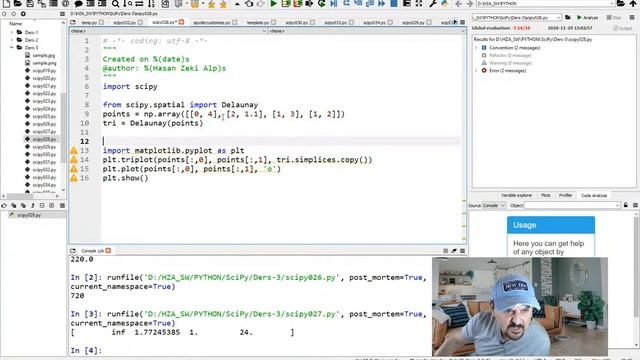The image size is (640, 360).
Task: Open file browser icon in Code Analysis pane
Action: [568, 18]
